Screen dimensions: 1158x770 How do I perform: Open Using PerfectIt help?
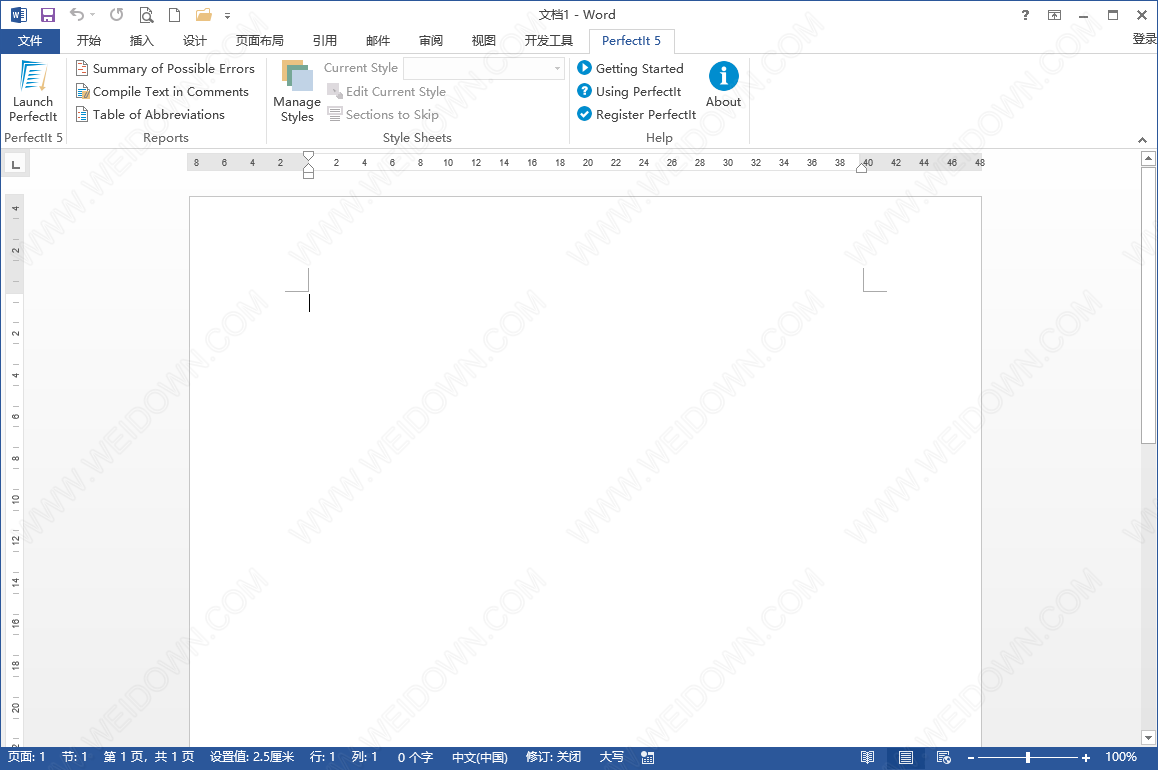pos(629,92)
